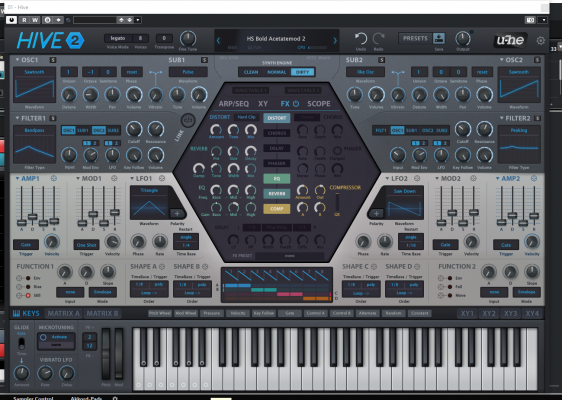Toggle the EQ effect on/off button

(x=277, y=178)
